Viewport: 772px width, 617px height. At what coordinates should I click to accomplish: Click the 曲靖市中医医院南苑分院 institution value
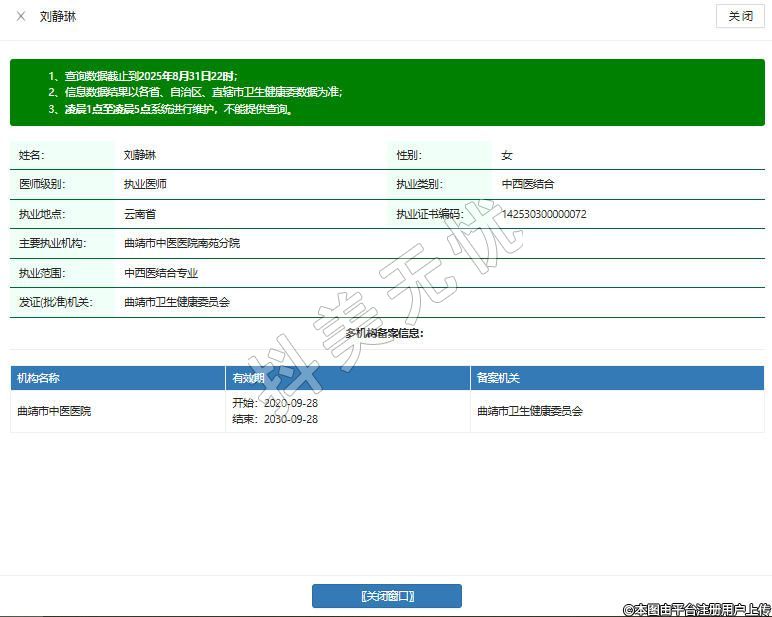[x=182, y=243]
